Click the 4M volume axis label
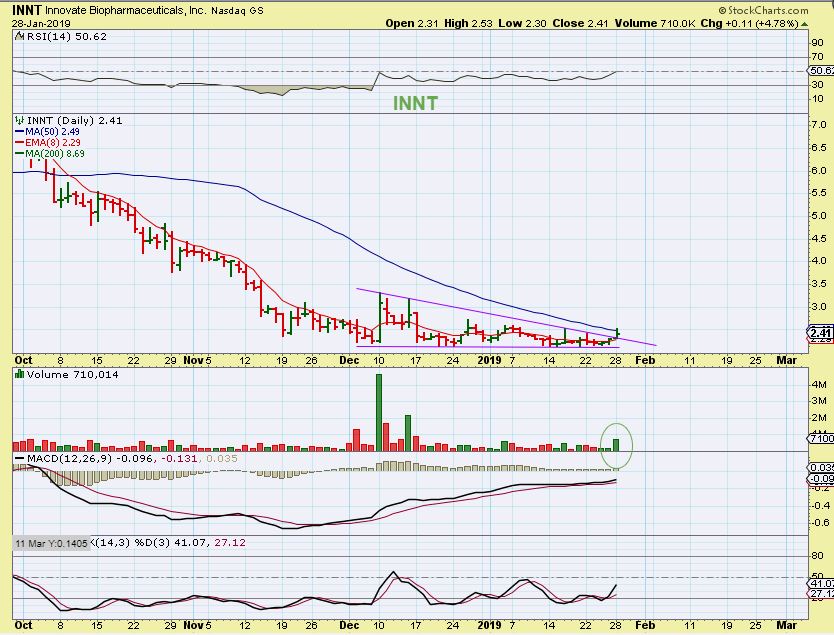This screenshot has height=635, width=834. [819, 384]
